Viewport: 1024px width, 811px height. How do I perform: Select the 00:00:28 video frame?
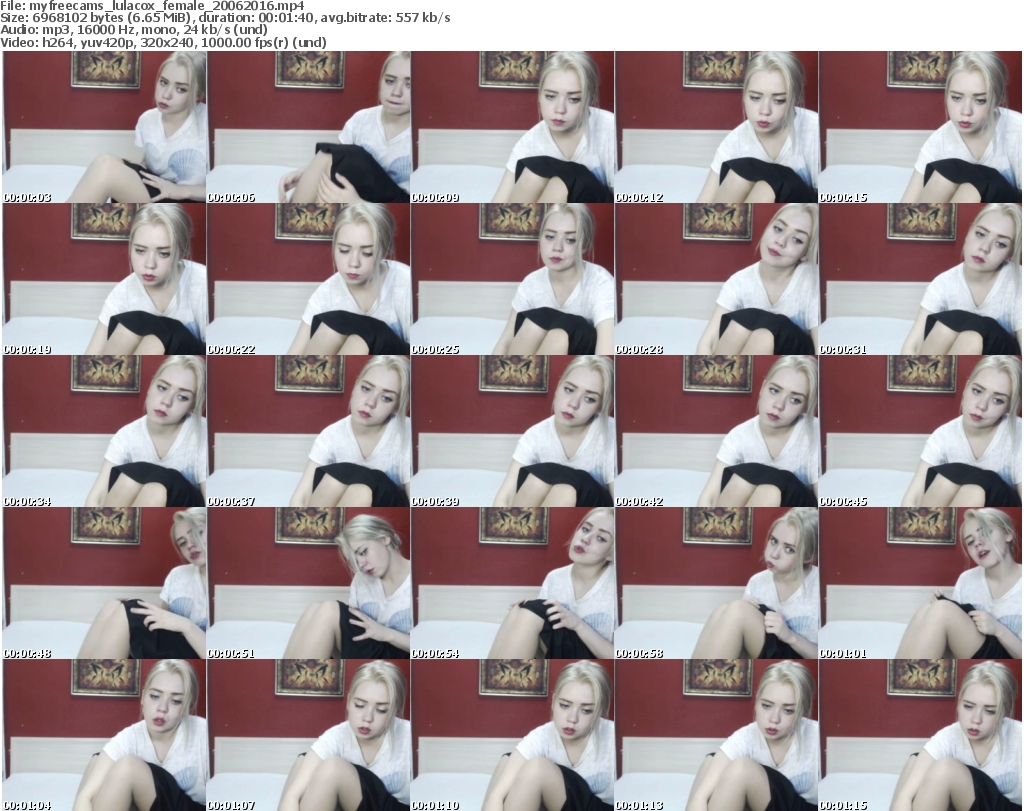point(716,279)
